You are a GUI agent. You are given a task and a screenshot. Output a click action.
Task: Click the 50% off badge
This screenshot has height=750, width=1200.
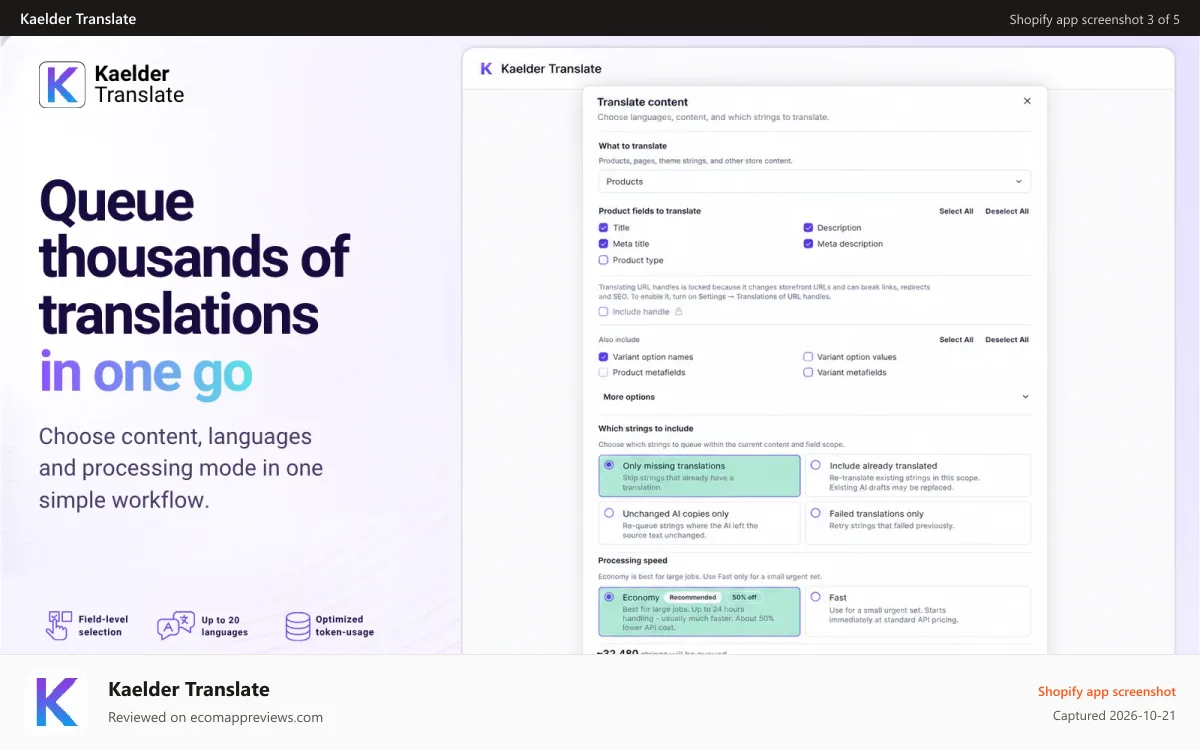(743, 597)
